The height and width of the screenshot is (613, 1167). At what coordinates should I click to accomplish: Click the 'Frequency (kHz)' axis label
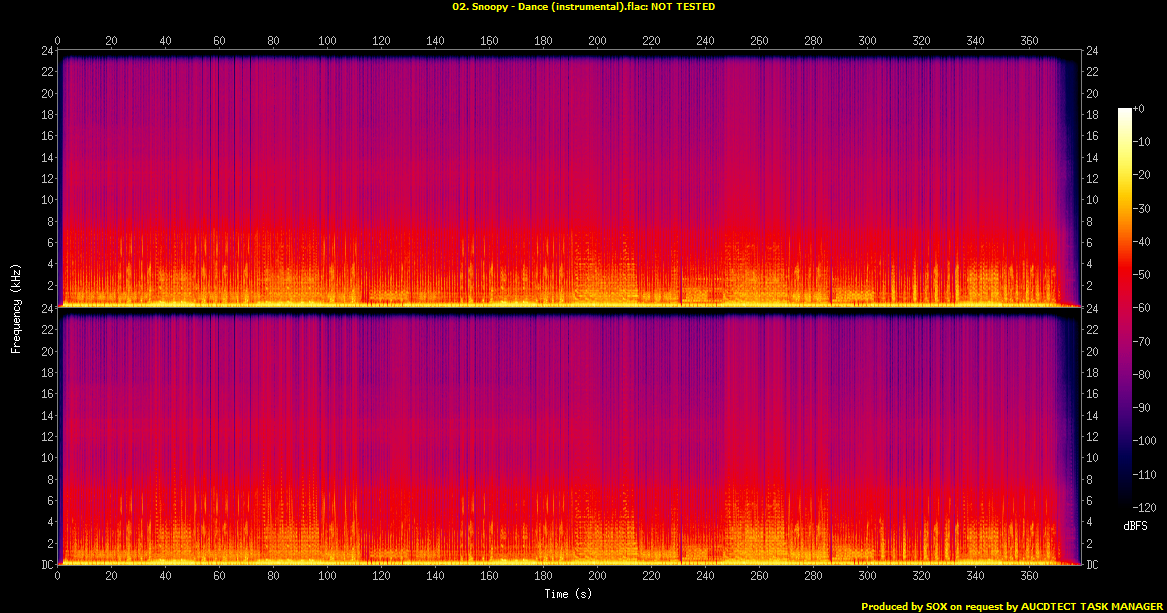16,308
